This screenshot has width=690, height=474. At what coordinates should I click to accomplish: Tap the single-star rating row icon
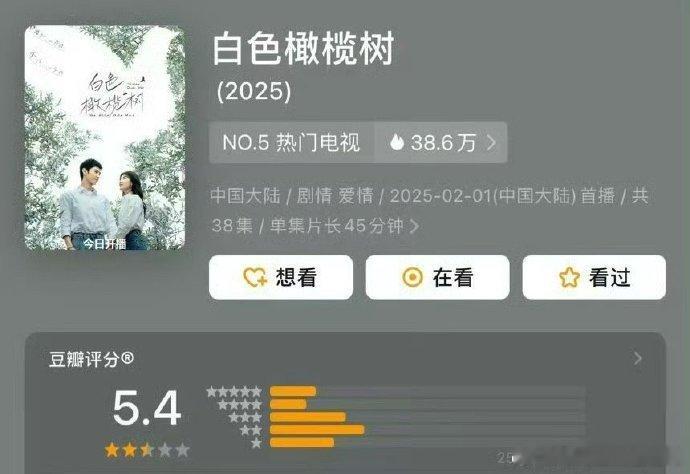(x=256, y=443)
